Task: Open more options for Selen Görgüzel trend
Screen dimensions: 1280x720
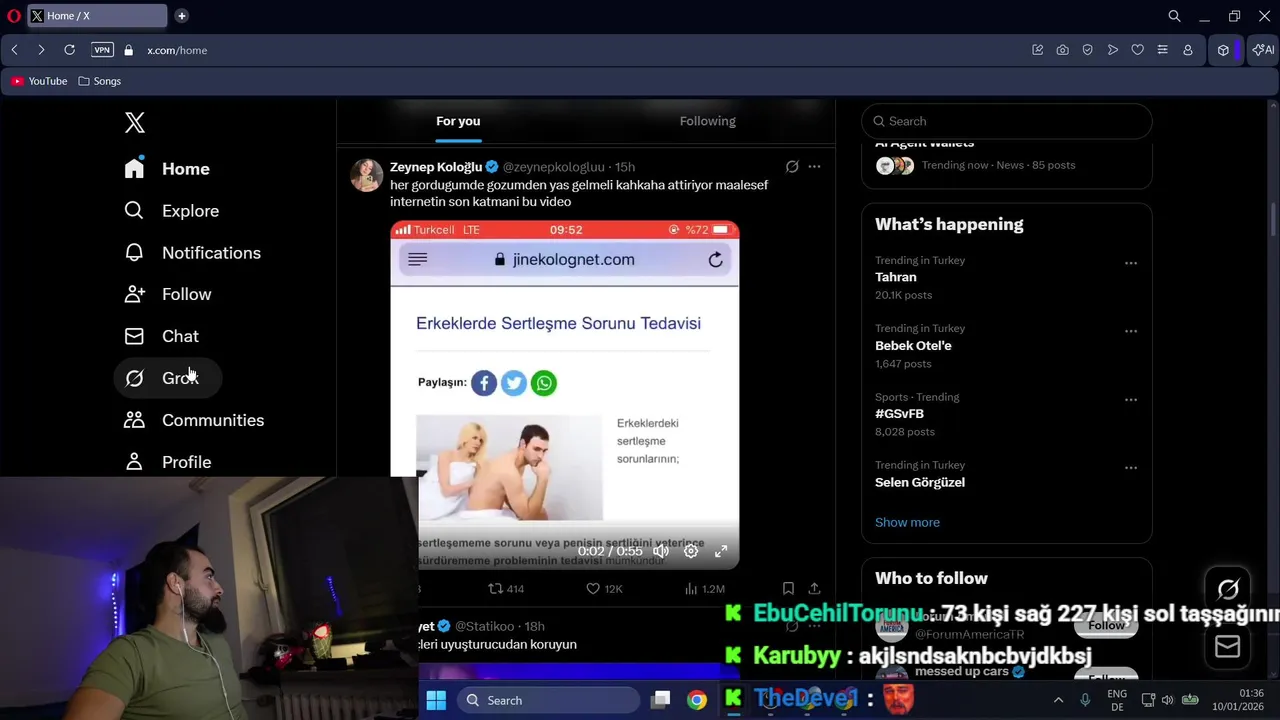Action: (x=1131, y=467)
